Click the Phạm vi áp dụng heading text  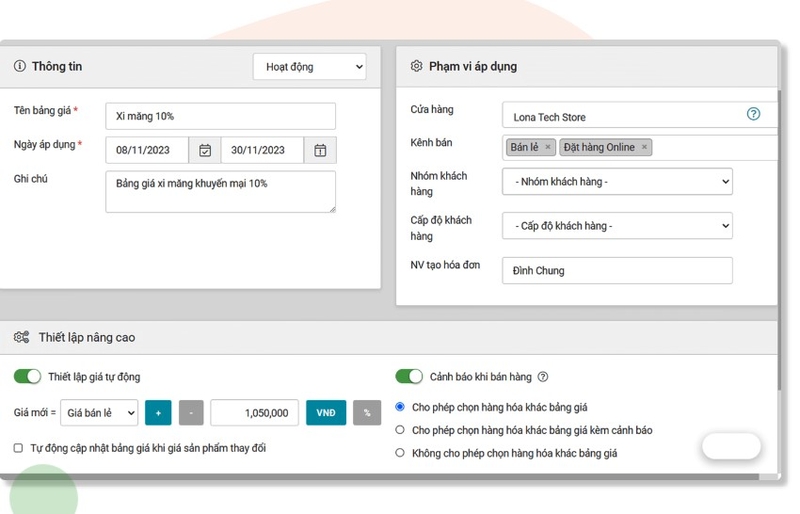click(473, 66)
